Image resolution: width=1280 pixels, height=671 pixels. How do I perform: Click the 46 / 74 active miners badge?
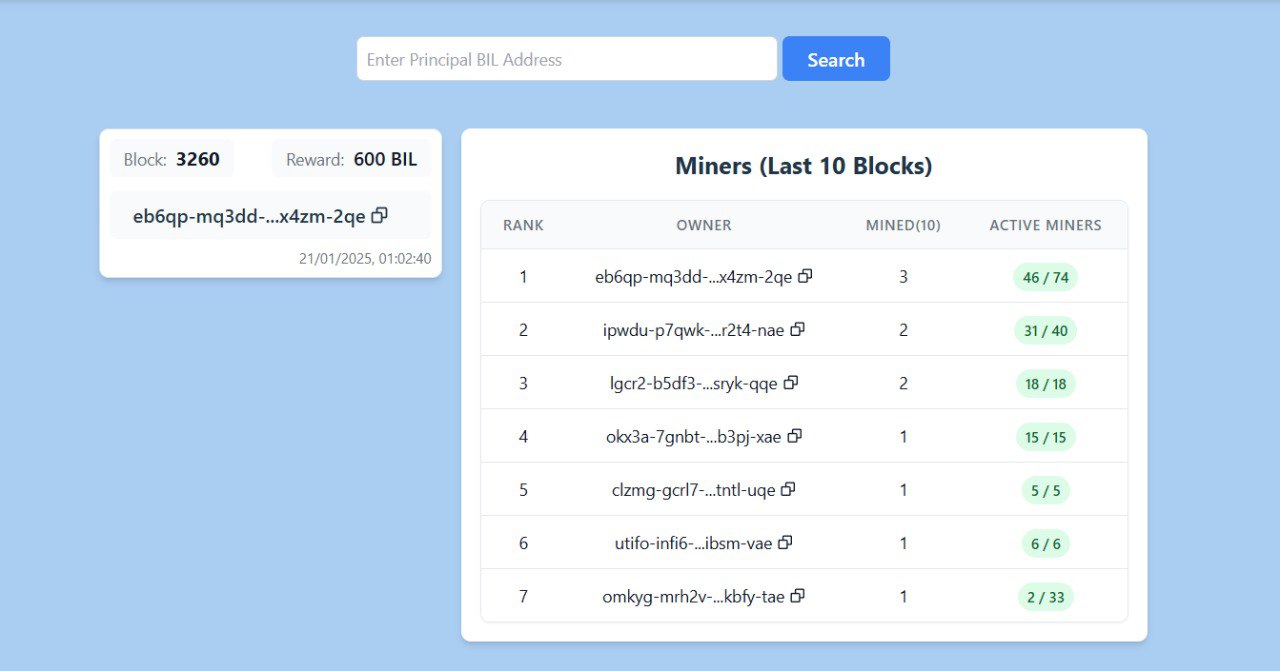click(1045, 277)
